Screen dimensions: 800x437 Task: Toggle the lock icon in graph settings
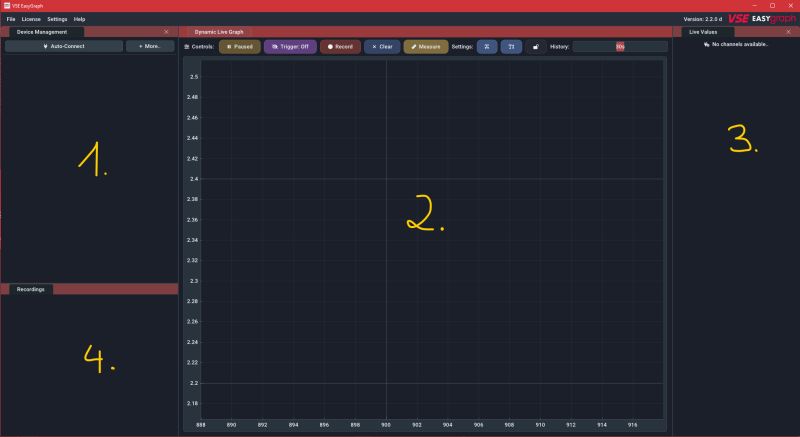pyautogui.click(x=536, y=46)
